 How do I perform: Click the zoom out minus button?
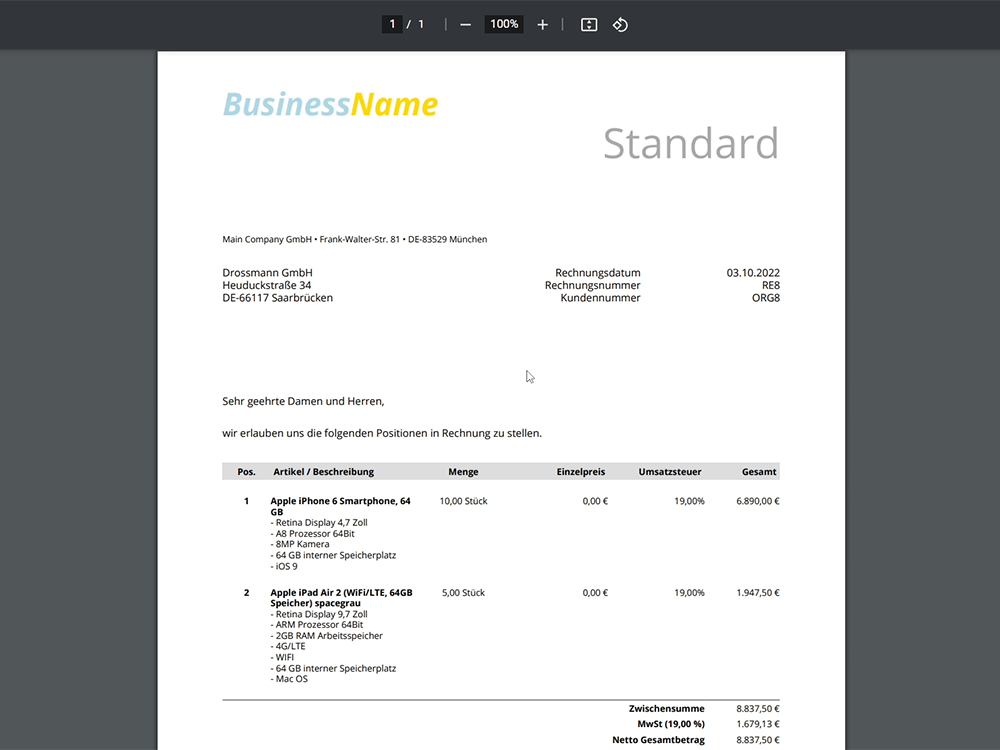click(465, 24)
